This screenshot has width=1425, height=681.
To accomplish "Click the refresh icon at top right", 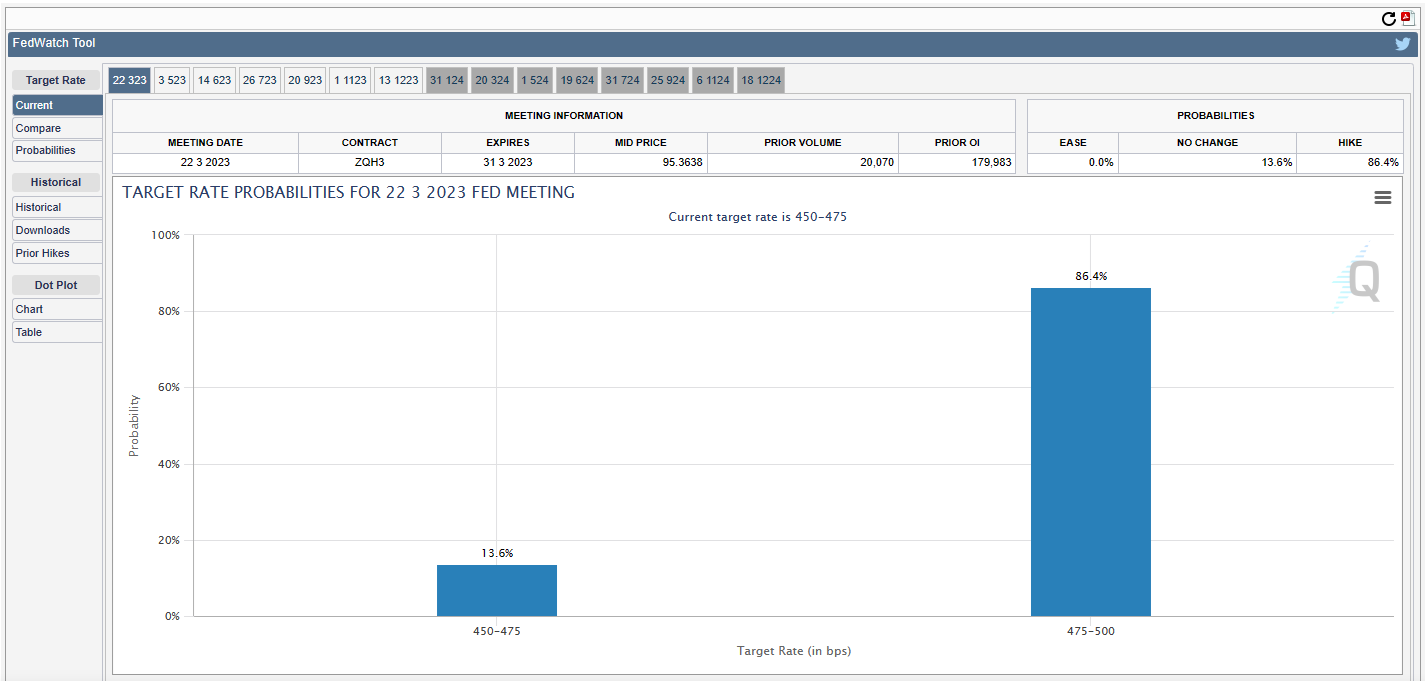I will (1388, 18).
